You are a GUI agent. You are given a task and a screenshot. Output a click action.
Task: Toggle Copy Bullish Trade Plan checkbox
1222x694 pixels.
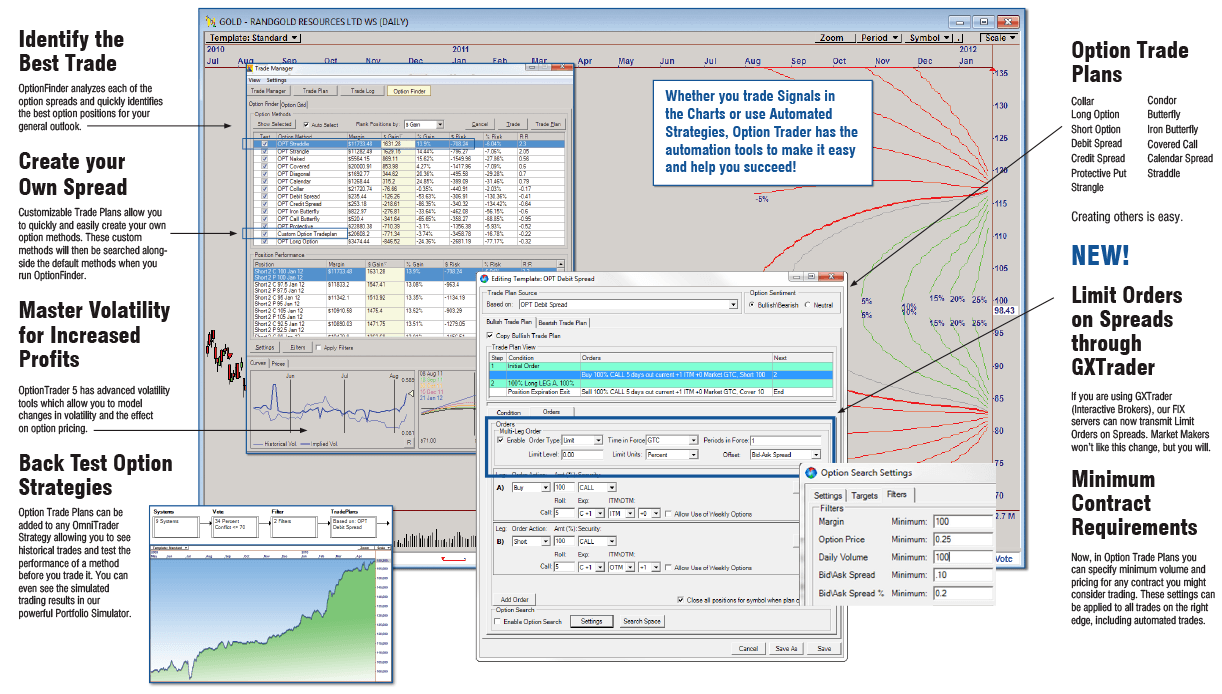click(x=489, y=335)
